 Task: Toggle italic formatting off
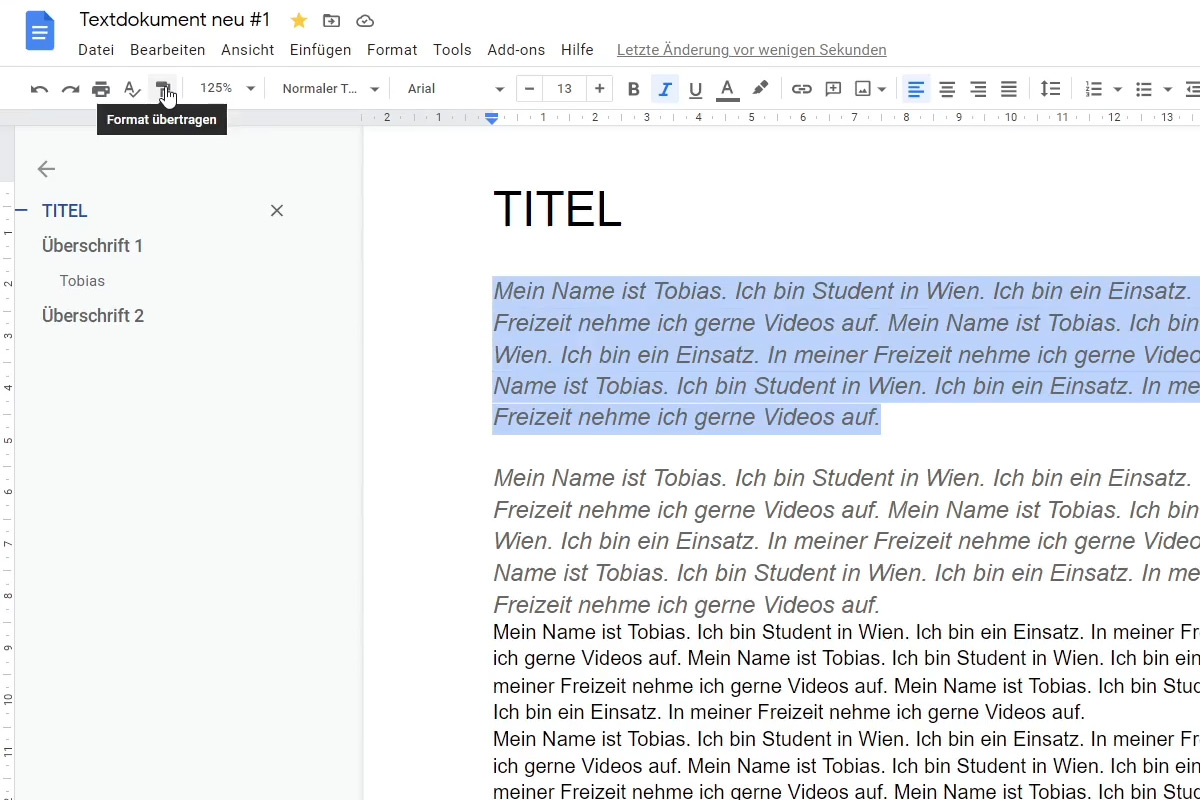pos(665,89)
